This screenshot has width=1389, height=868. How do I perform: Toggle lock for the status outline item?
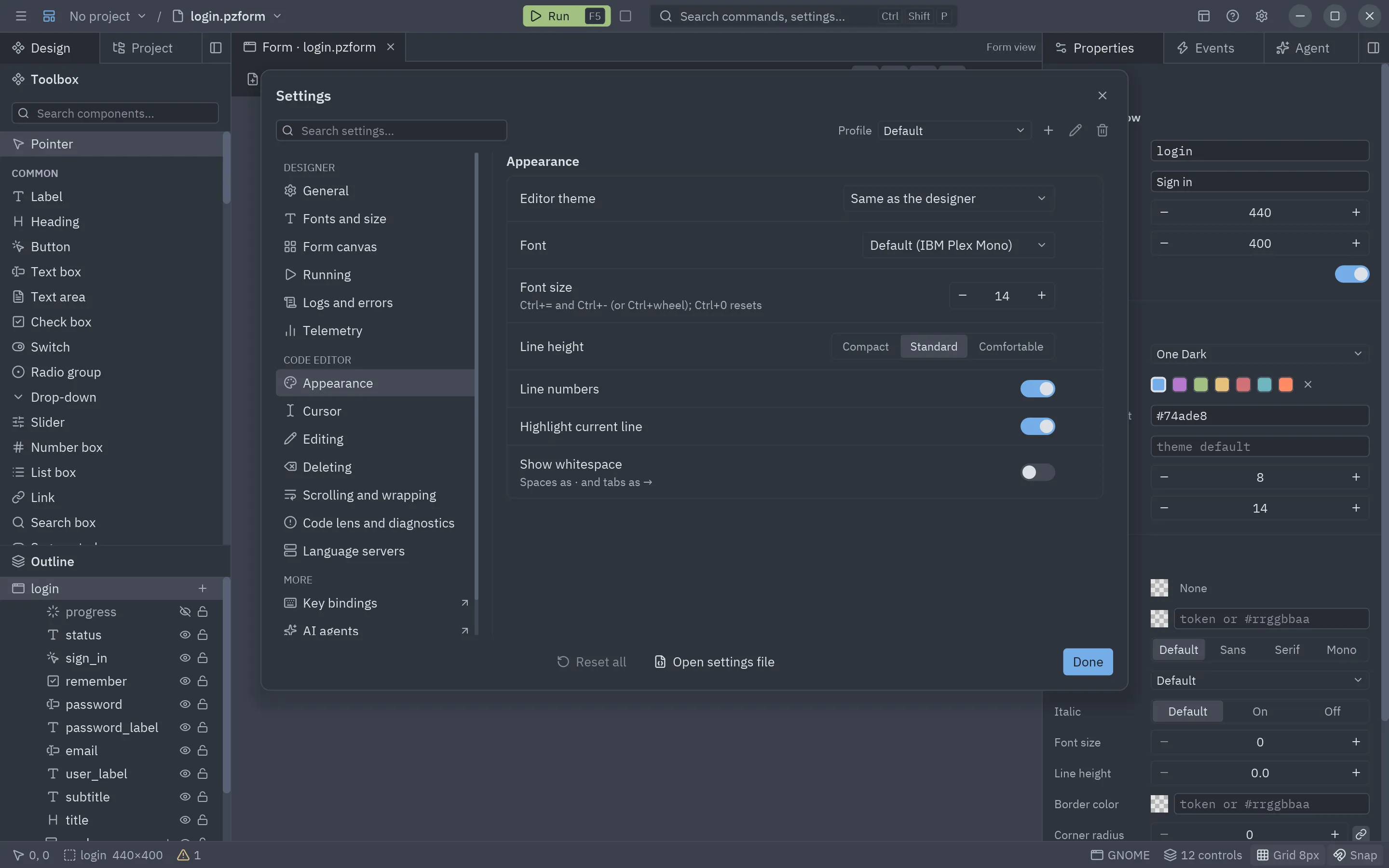[x=203, y=634]
